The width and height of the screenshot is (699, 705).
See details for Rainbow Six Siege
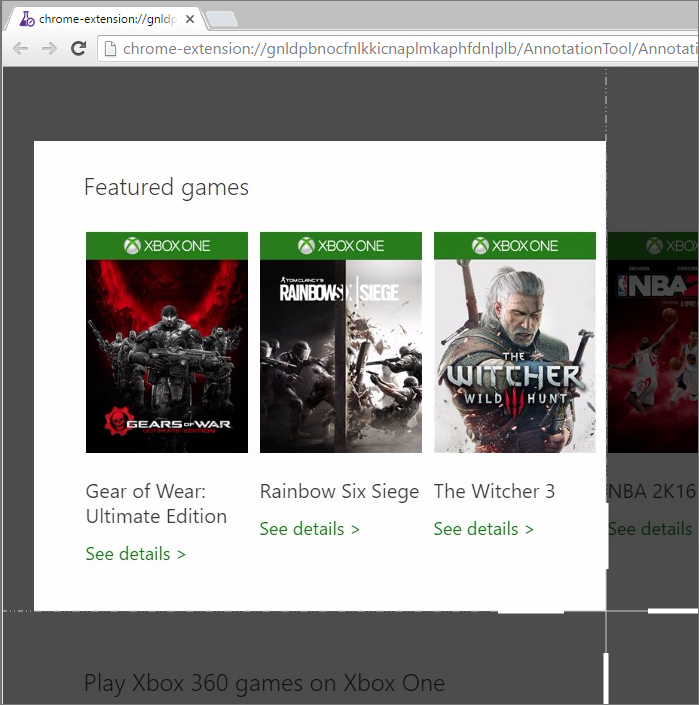(x=309, y=529)
